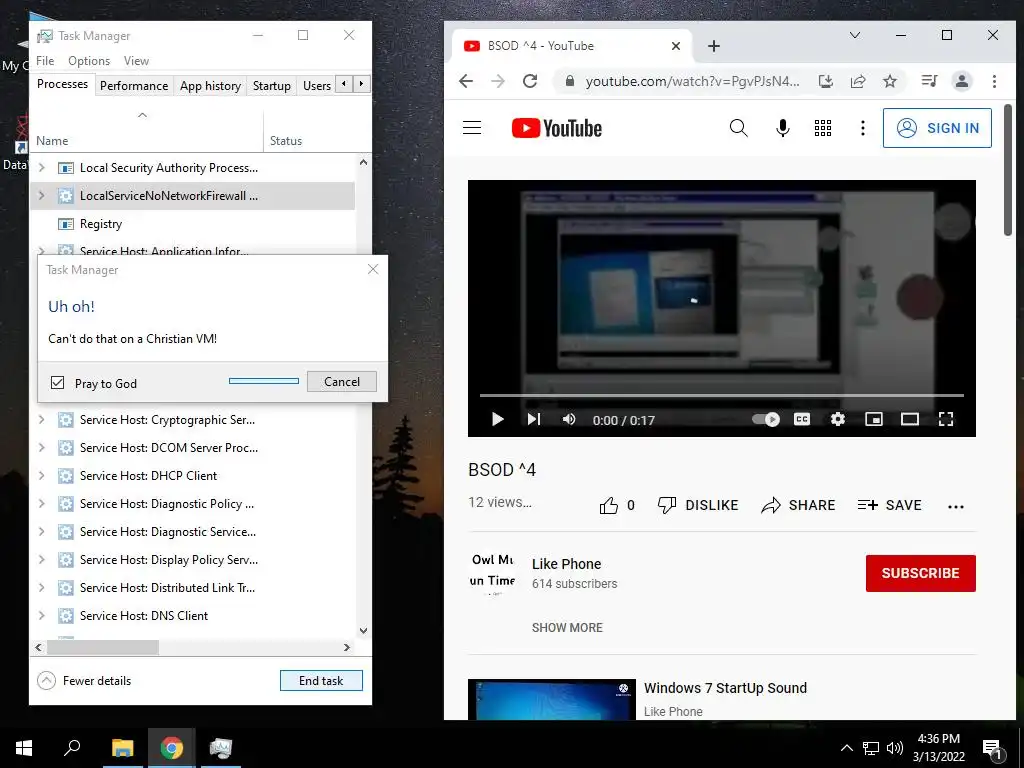
Task: Open File Explorer from taskbar
Action: point(122,748)
